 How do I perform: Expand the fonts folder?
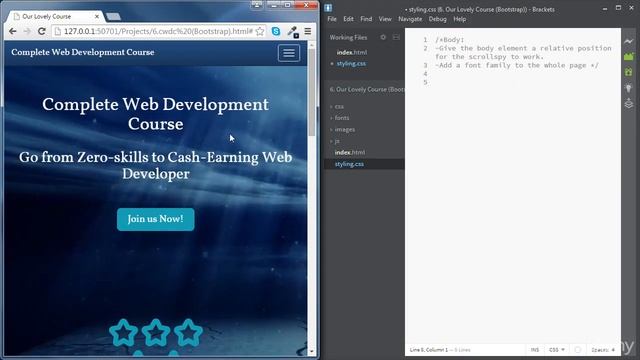342,118
